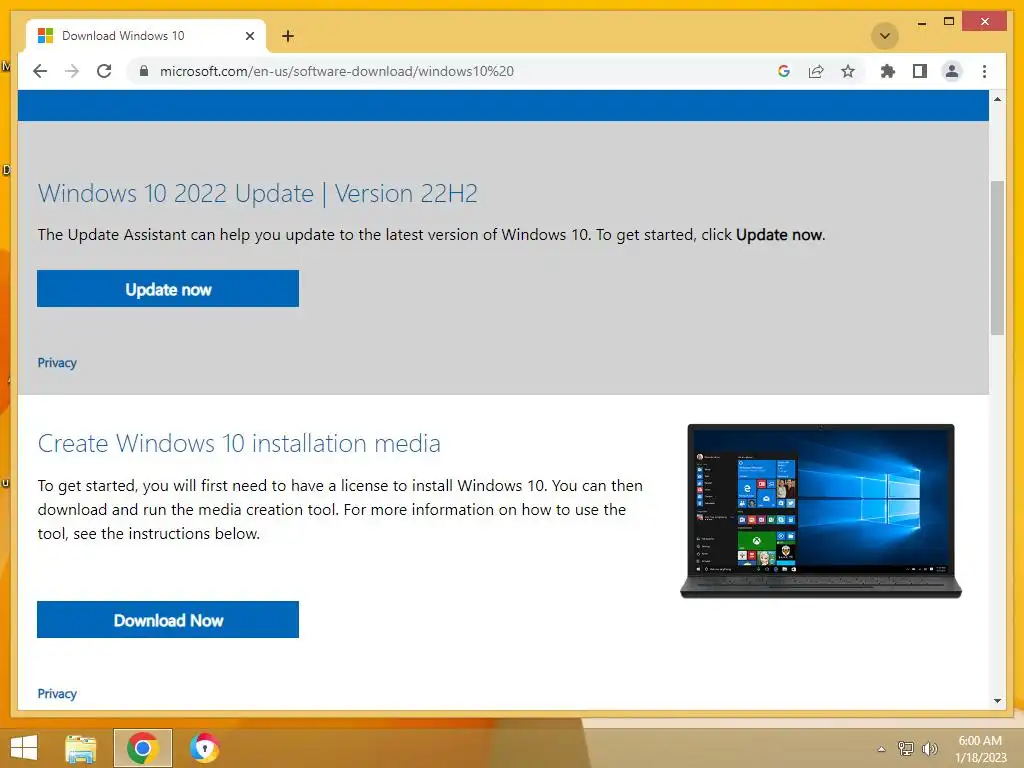
Task: Open the Extensions puzzle-piece icon
Action: [888, 71]
